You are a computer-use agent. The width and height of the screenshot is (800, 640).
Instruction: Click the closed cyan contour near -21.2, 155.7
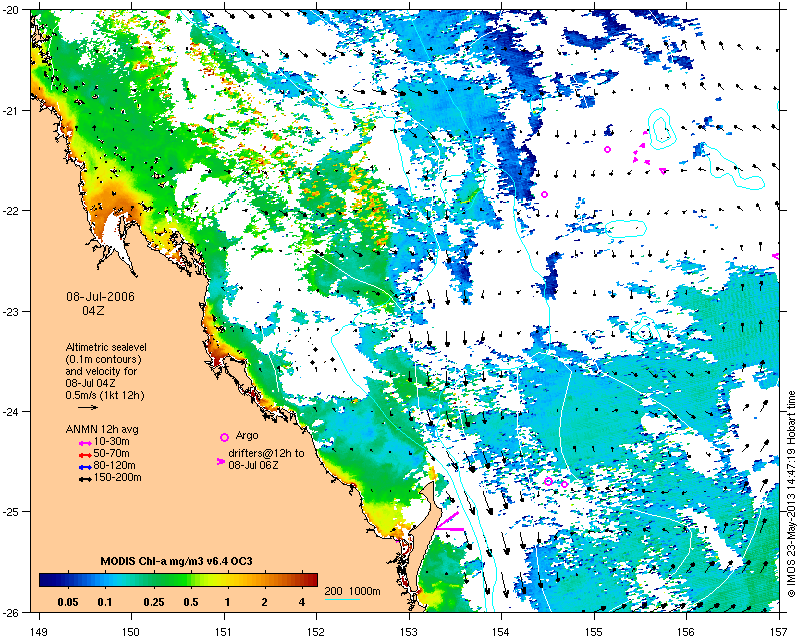tap(662, 128)
